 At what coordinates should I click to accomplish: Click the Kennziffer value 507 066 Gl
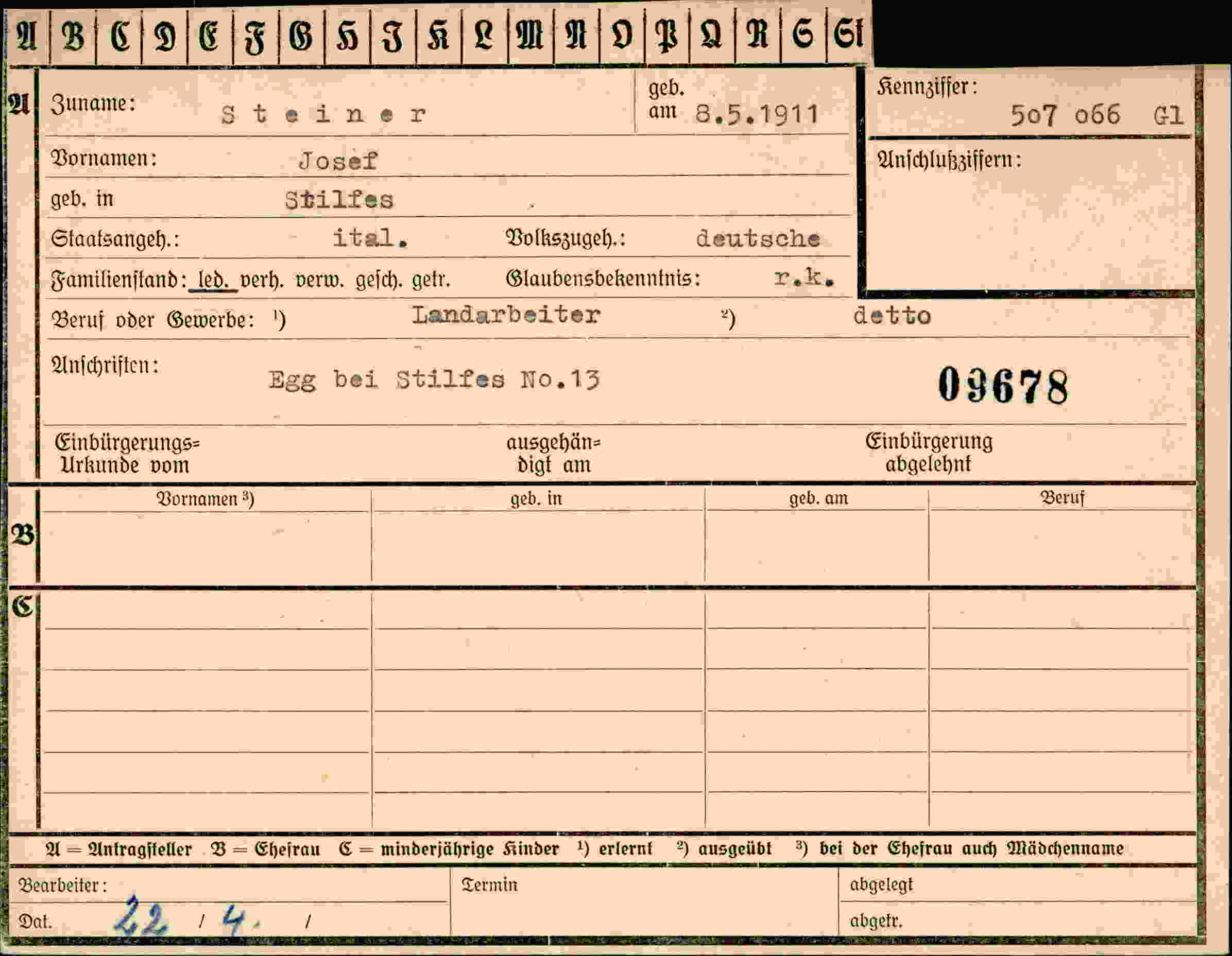click(1096, 115)
